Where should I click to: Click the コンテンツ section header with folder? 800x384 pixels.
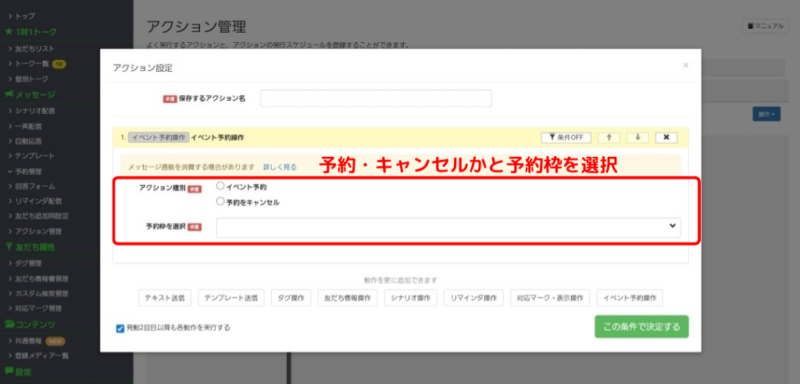click(x=30, y=324)
